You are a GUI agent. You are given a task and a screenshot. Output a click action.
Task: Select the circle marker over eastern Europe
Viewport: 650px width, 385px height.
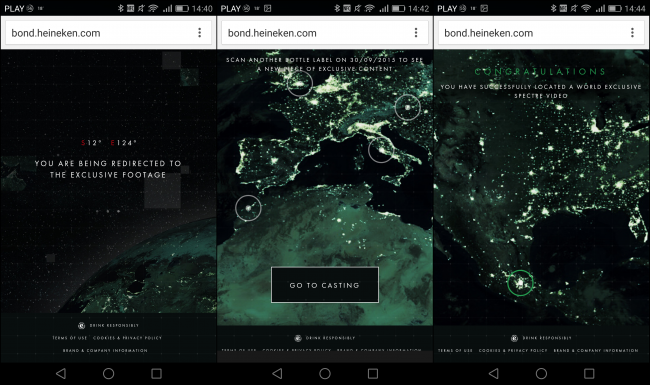click(407, 107)
